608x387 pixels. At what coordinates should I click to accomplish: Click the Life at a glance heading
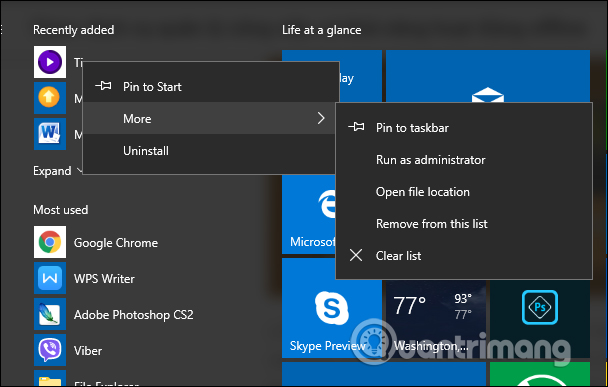click(322, 30)
